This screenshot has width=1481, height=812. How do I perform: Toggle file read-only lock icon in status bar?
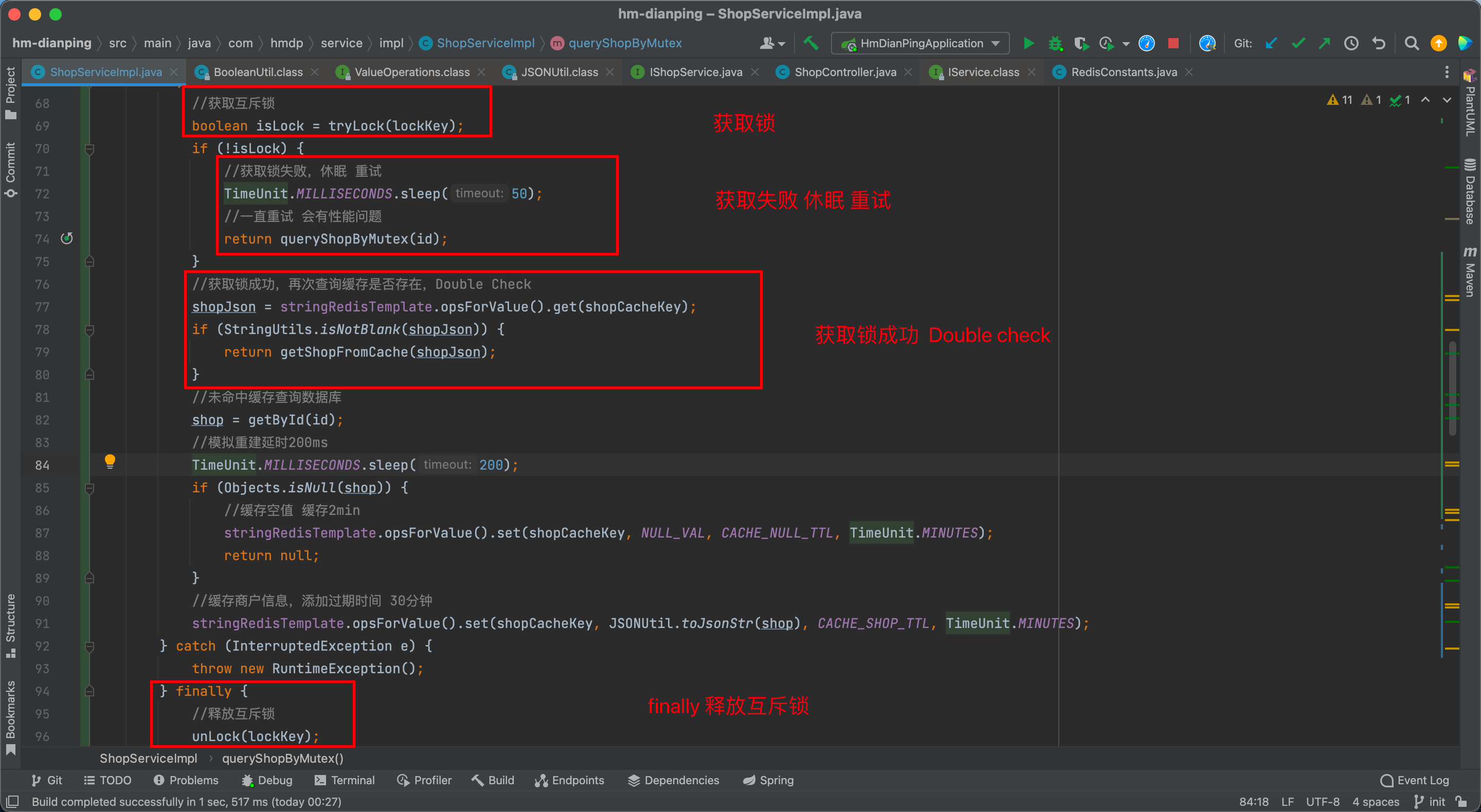click(1461, 801)
